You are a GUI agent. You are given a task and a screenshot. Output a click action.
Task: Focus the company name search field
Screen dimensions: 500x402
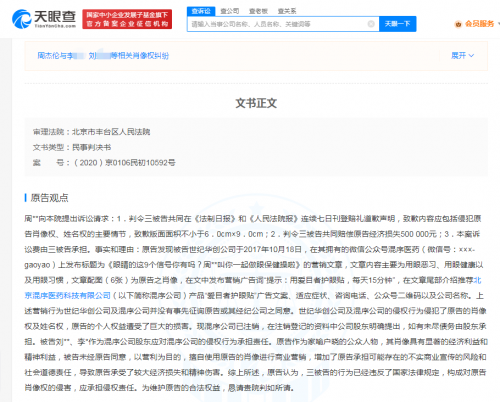(x=278, y=24)
